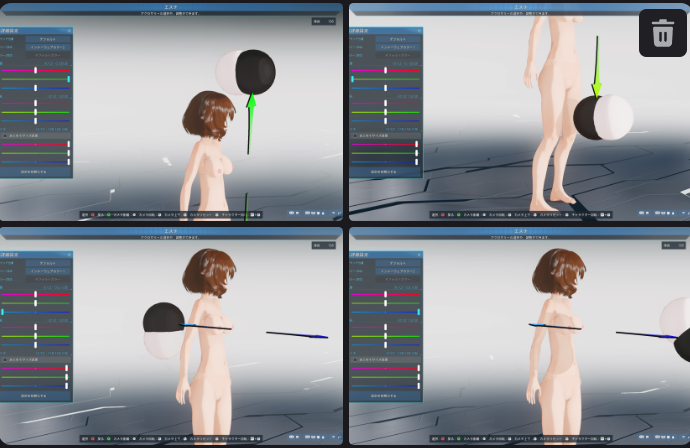Image resolution: width=690 pixels, height=448 pixels.
Task: Click the trash delete icon
Action: pos(662,33)
